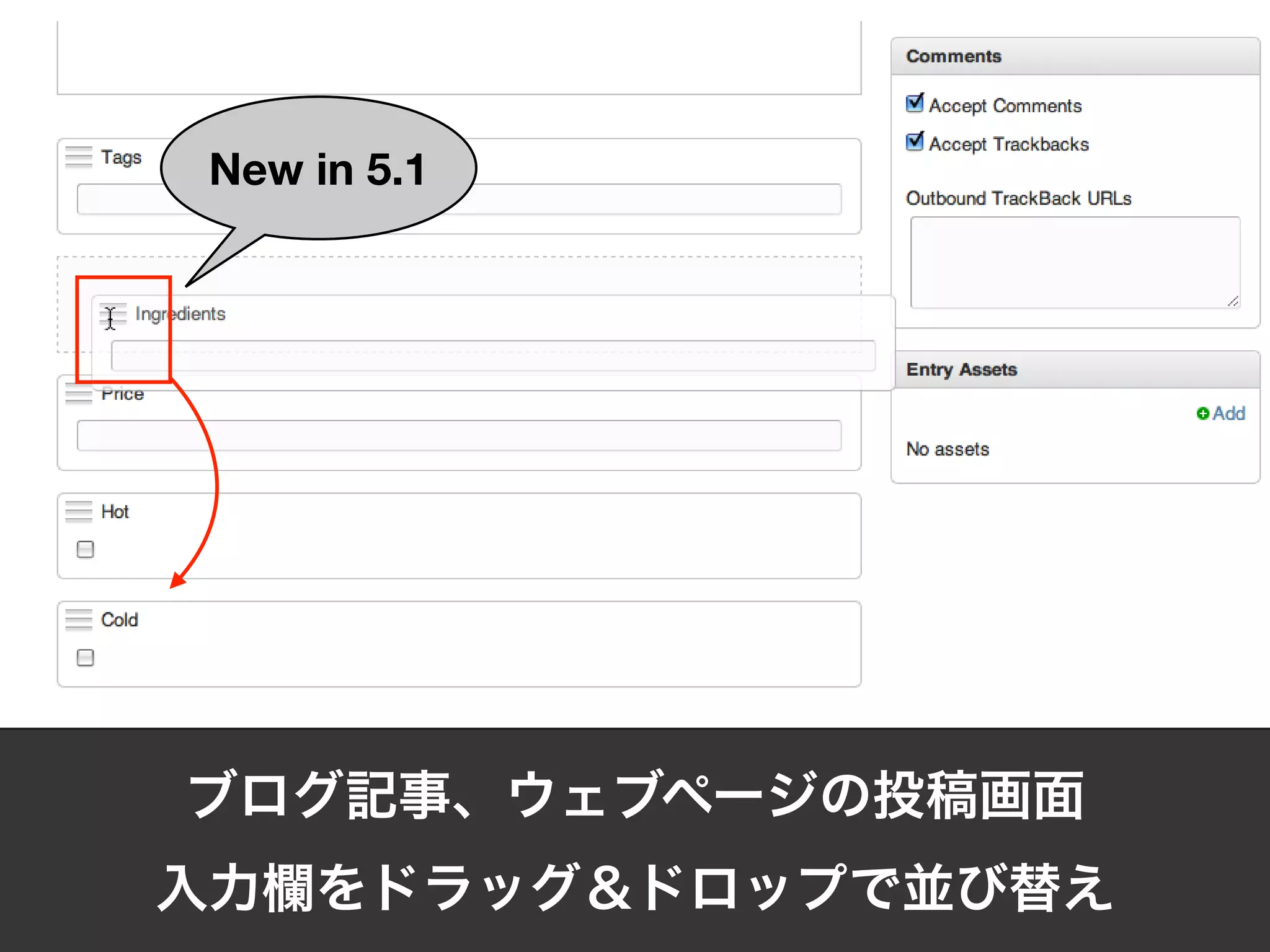Click the 'No assets' text

[x=948, y=449]
